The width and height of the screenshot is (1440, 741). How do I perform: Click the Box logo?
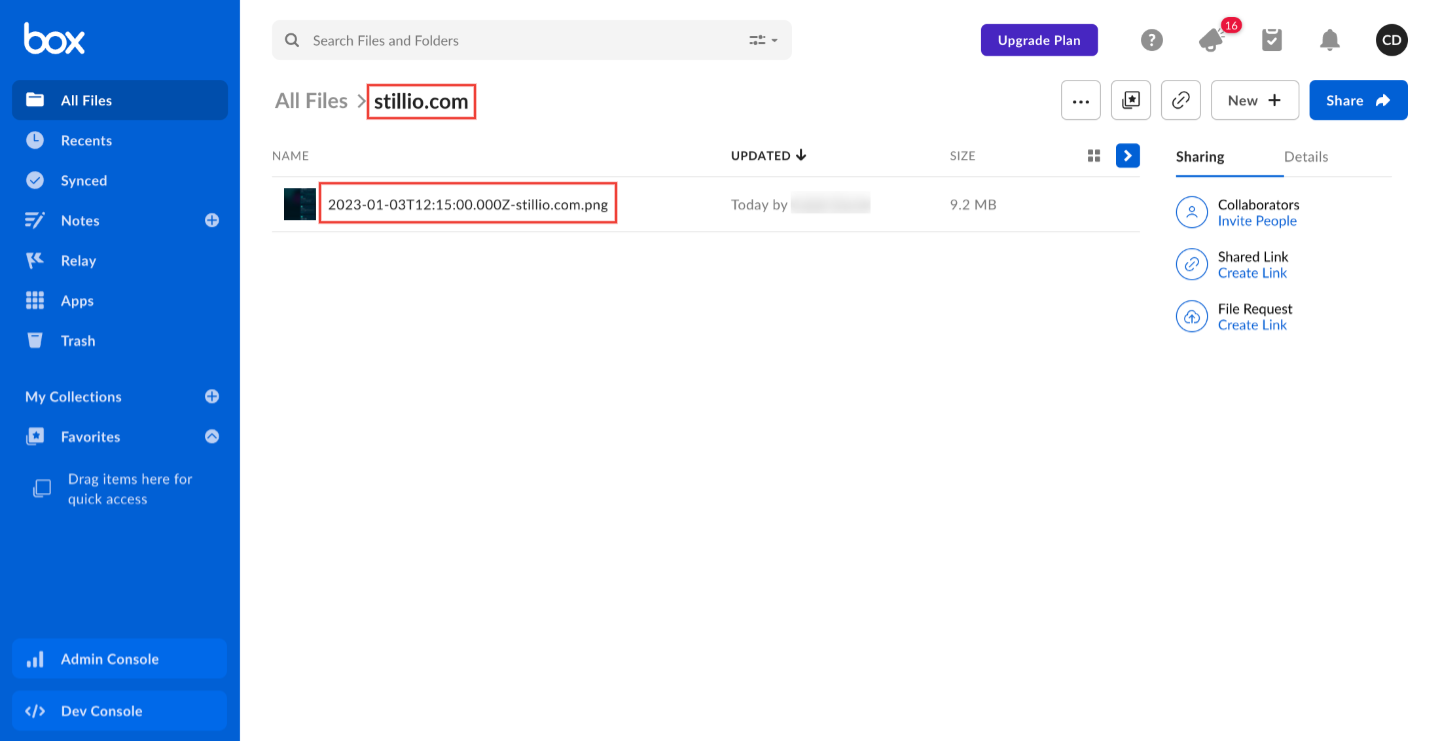click(54, 39)
